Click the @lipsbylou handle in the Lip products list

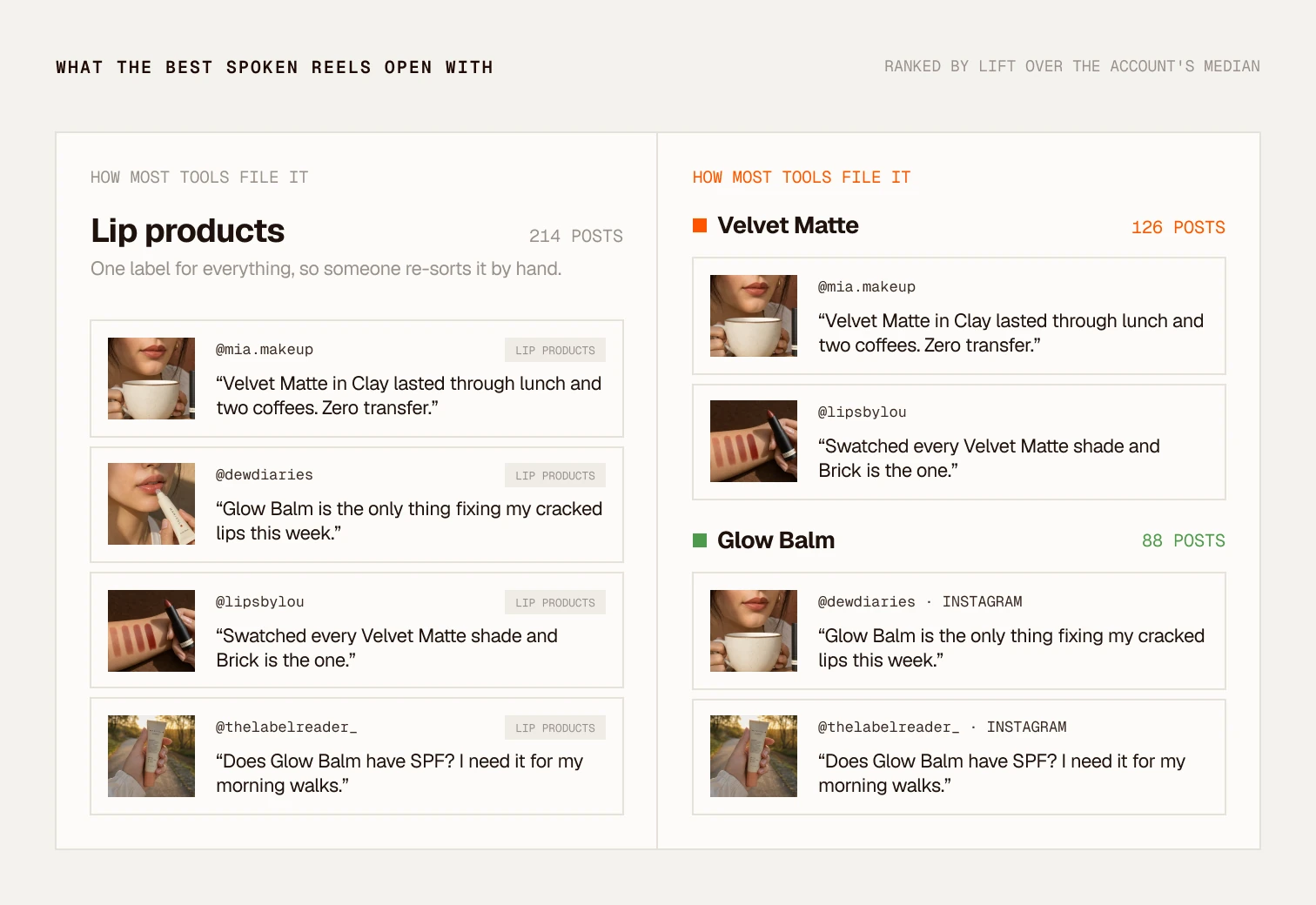pos(260,602)
